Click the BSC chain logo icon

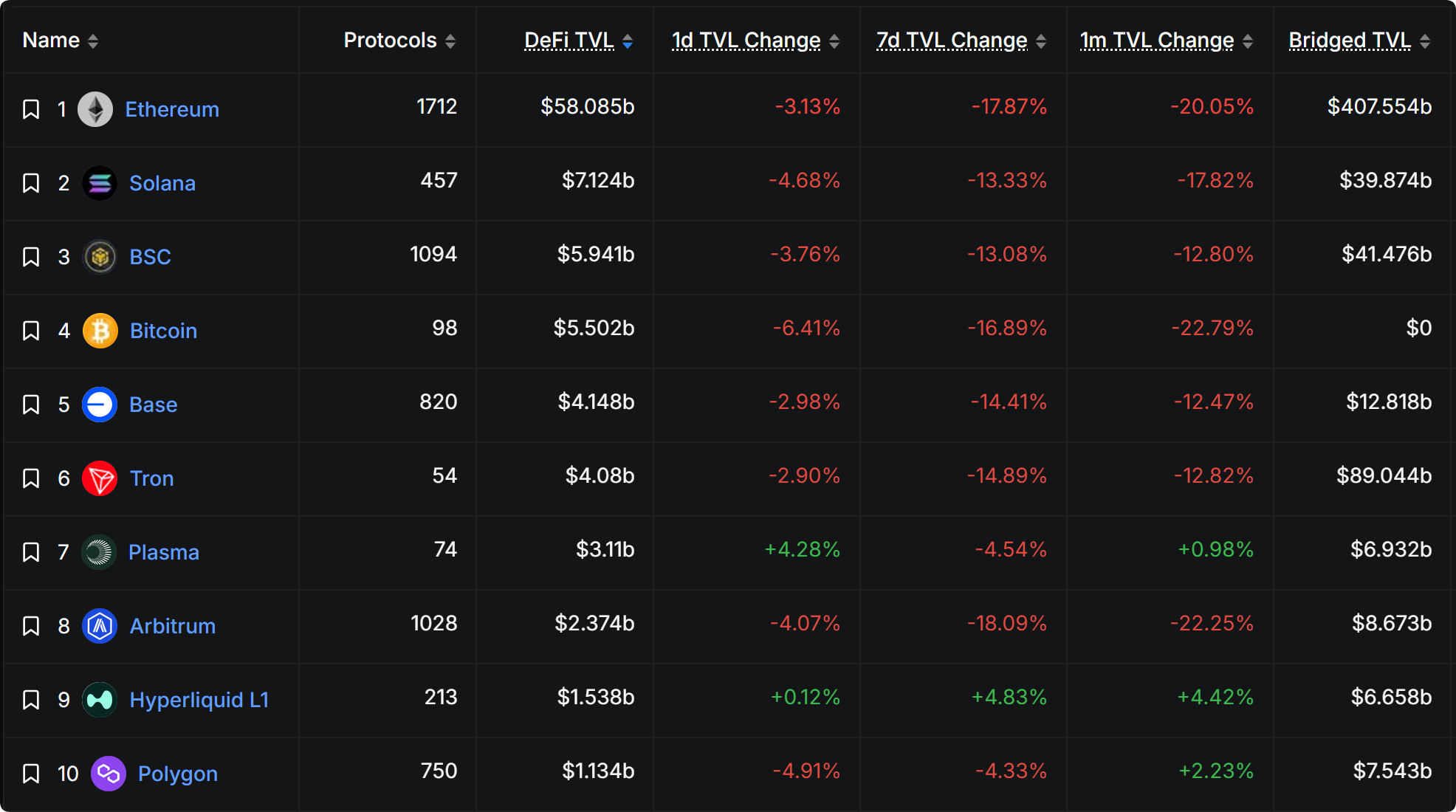(100, 257)
